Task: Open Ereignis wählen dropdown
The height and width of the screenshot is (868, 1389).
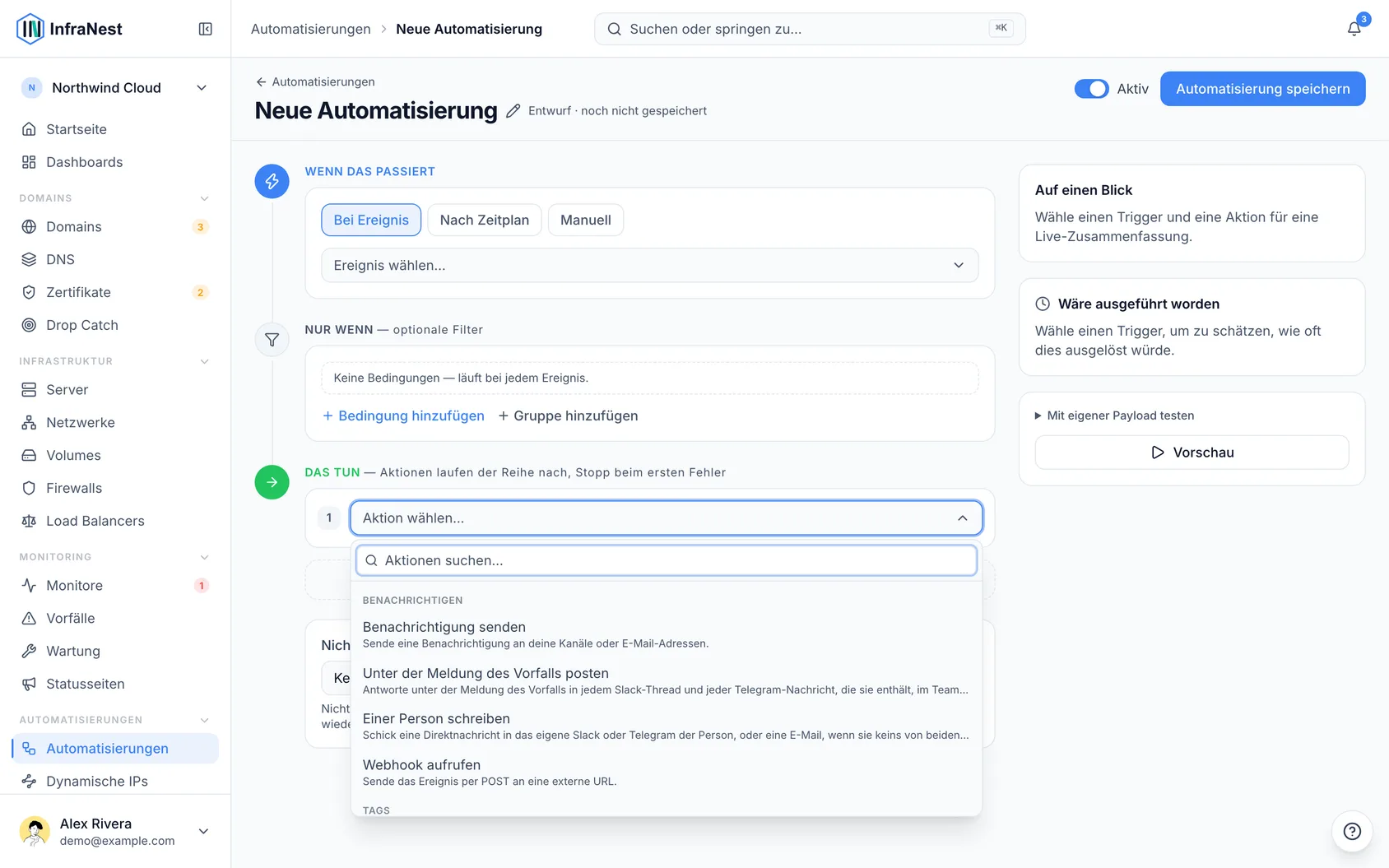Action: point(650,265)
